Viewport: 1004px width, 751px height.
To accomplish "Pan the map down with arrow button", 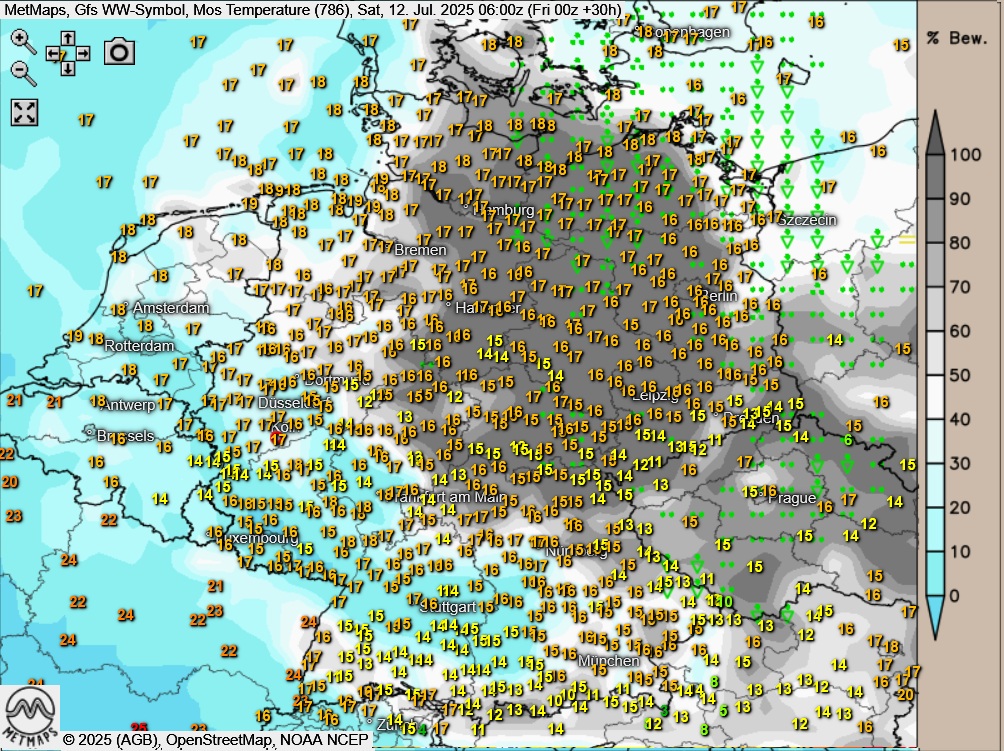I will coord(67,68).
